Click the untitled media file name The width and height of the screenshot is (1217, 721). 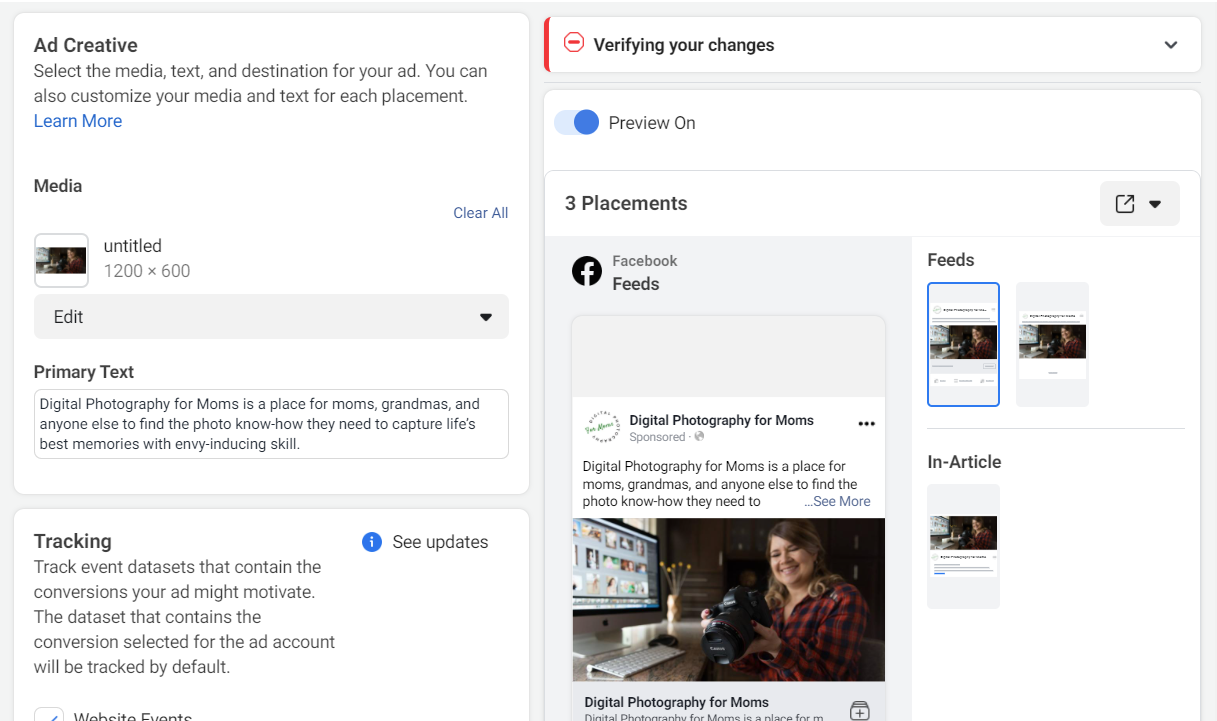tap(133, 246)
